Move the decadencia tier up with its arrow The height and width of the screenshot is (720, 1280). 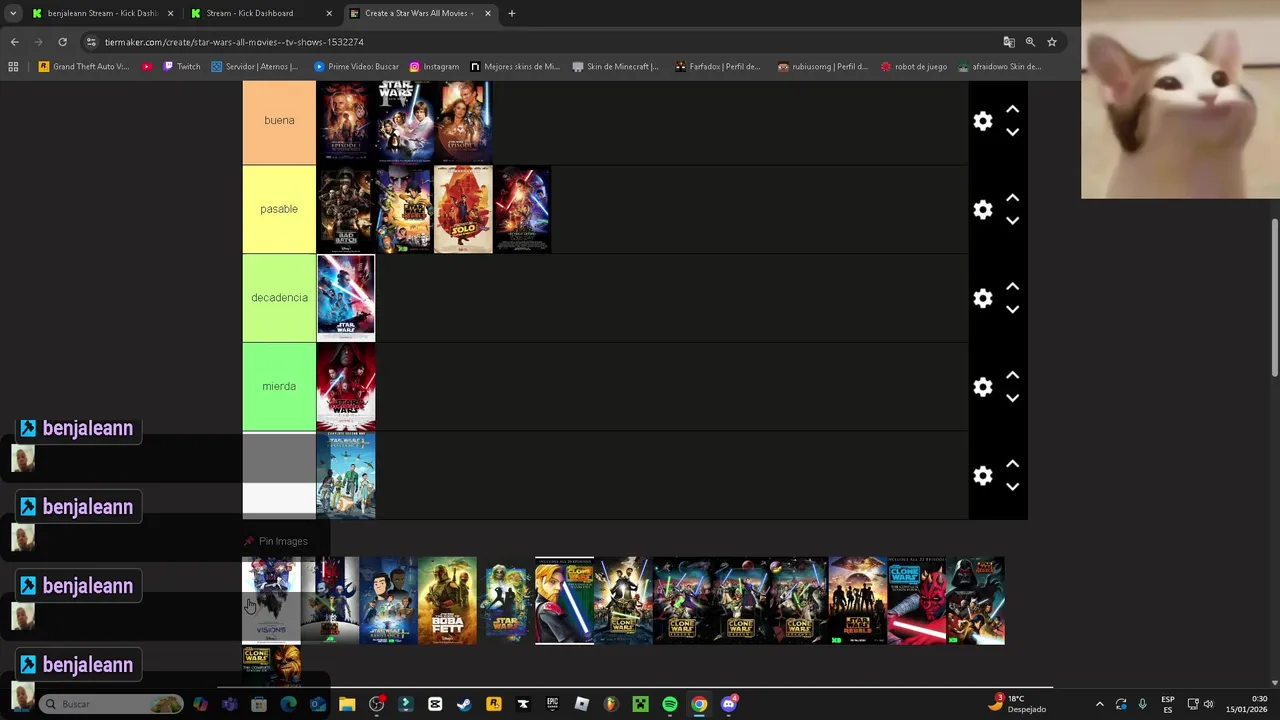point(1012,287)
